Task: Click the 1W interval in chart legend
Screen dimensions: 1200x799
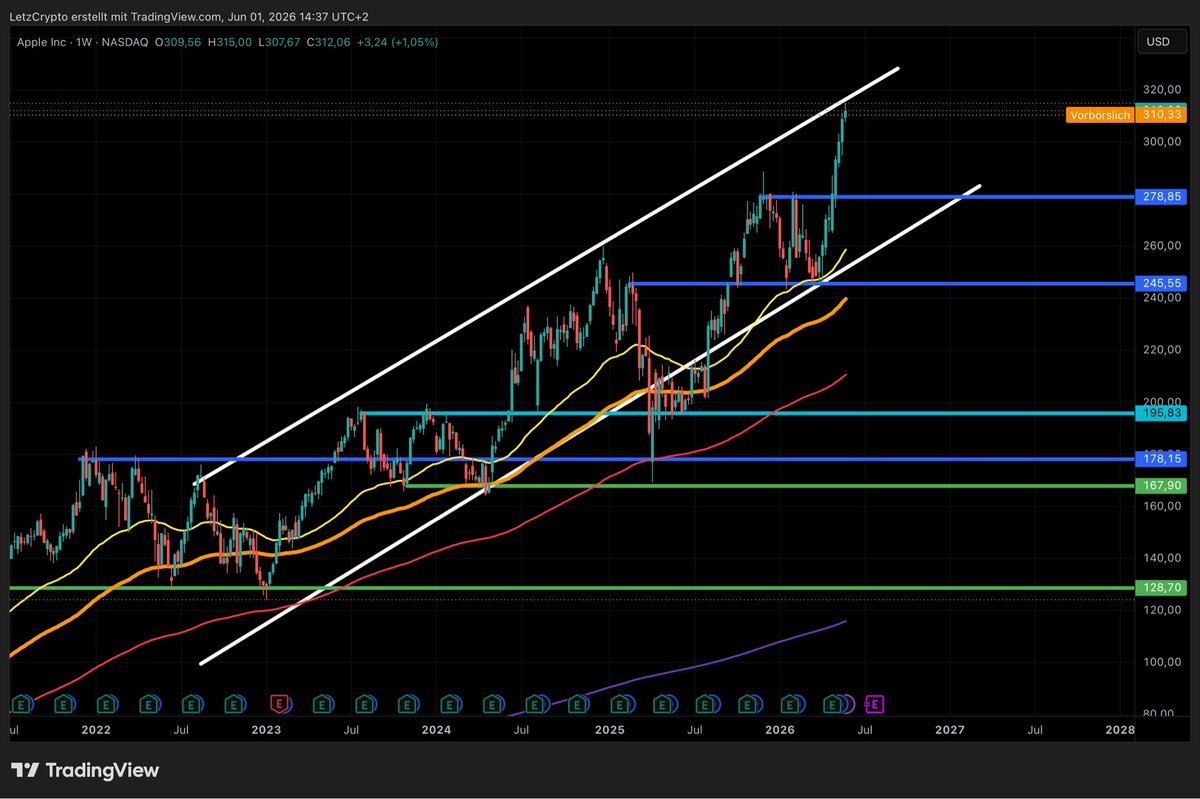Action: point(86,42)
